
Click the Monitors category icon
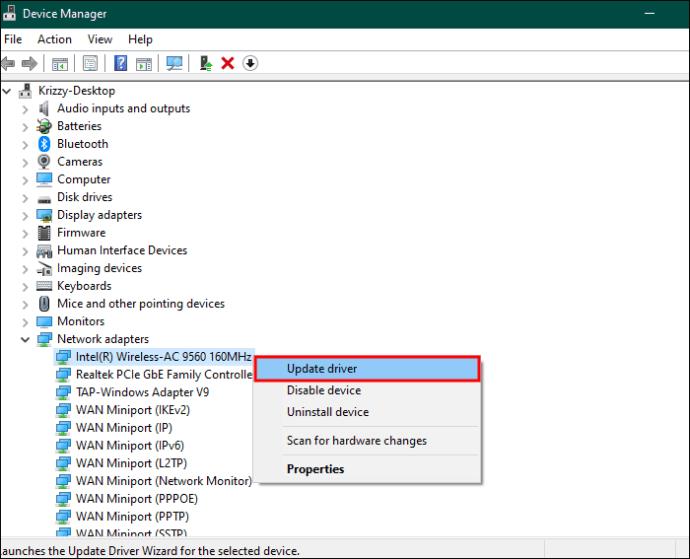pyautogui.click(x=44, y=322)
